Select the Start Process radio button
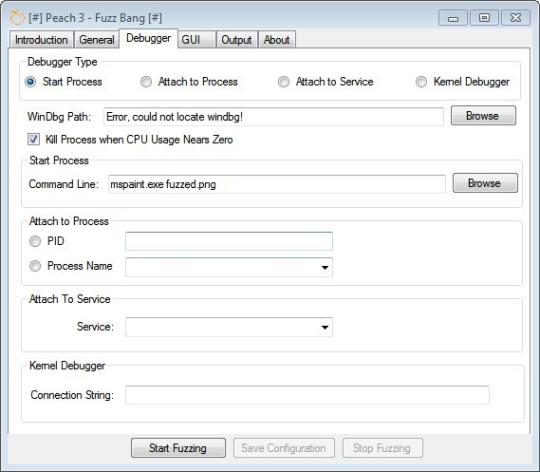The width and height of the screenshot is (540, 472). 31,82
